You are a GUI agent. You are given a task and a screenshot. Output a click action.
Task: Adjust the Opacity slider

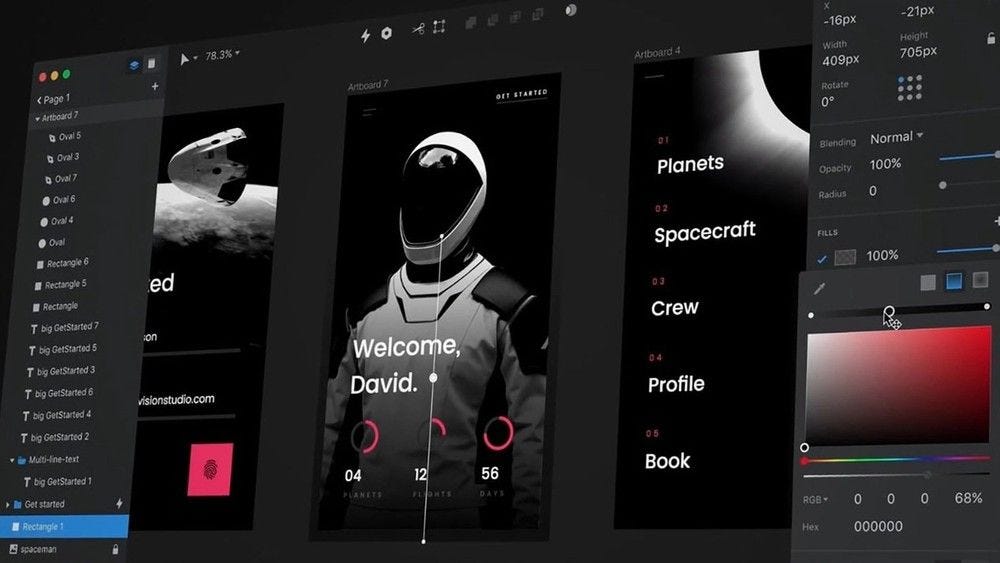[x=969, y=156]
